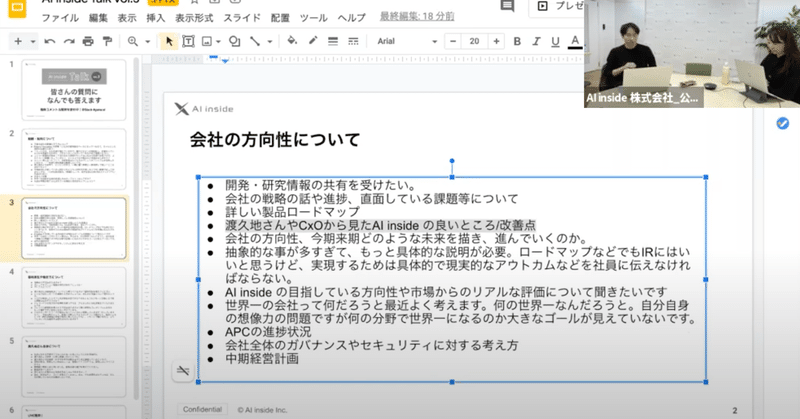Open the border dash style options
This screenshot has height=419, width=800.
(353, 41)
